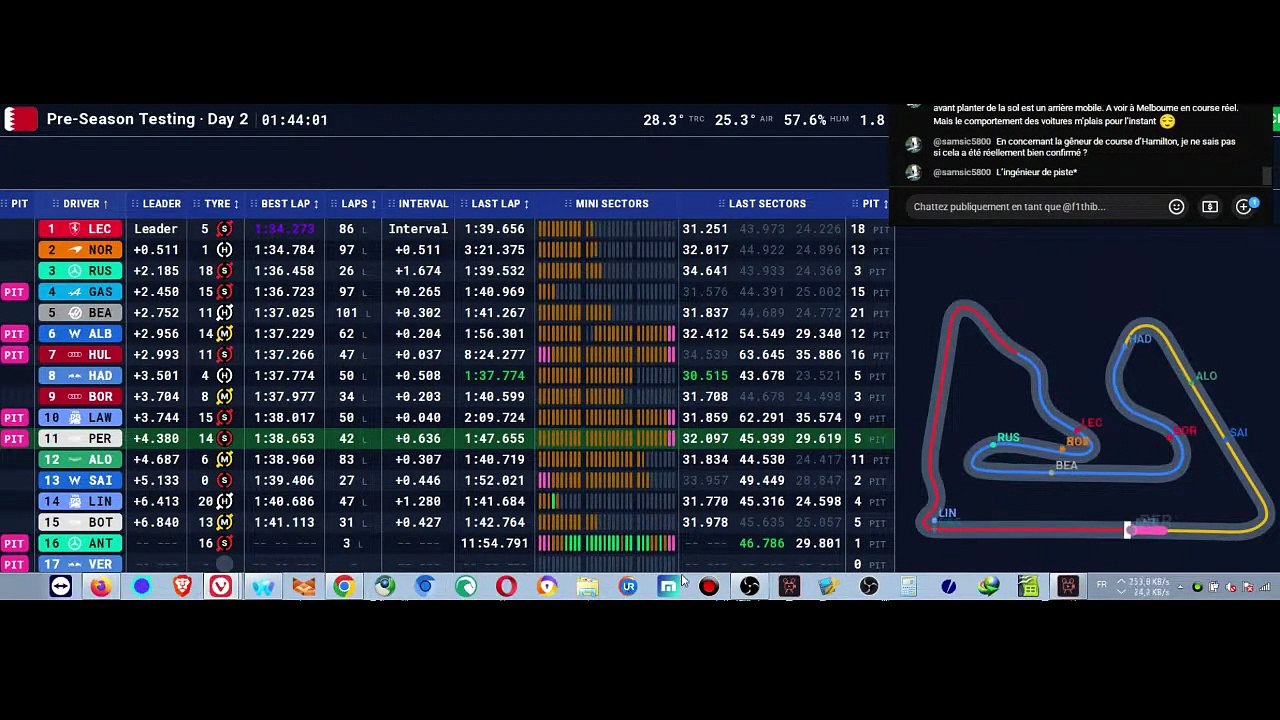
Task: Click the LAST SECTORS column header
Action: [760, 204]
